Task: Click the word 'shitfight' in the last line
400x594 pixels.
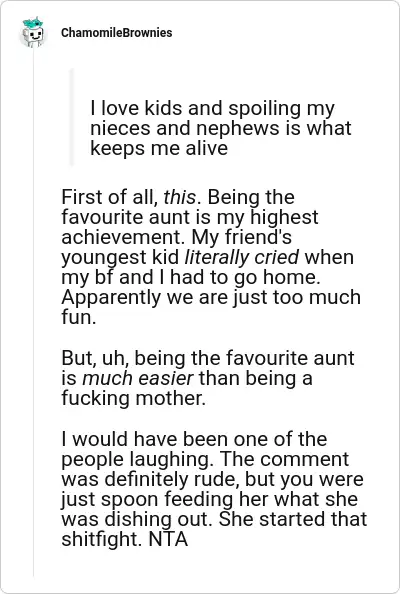Action: (102, 539)
